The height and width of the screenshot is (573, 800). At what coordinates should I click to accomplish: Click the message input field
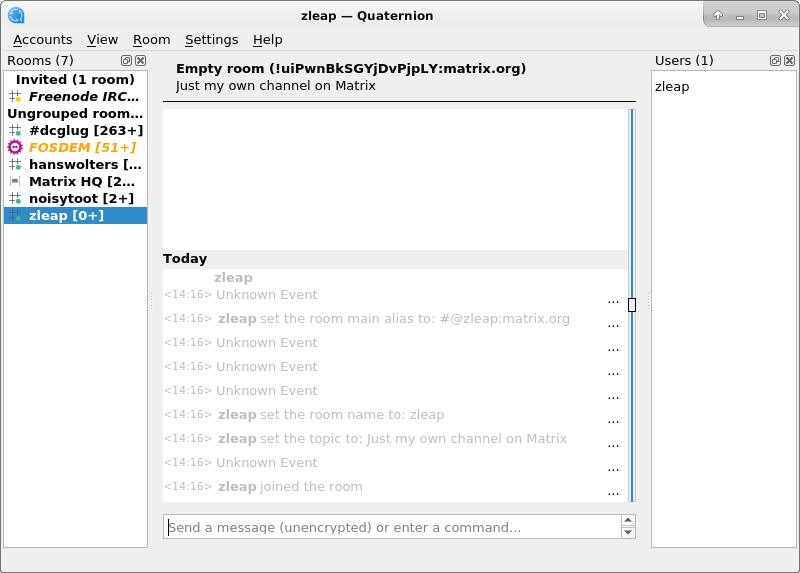(392, 527)
